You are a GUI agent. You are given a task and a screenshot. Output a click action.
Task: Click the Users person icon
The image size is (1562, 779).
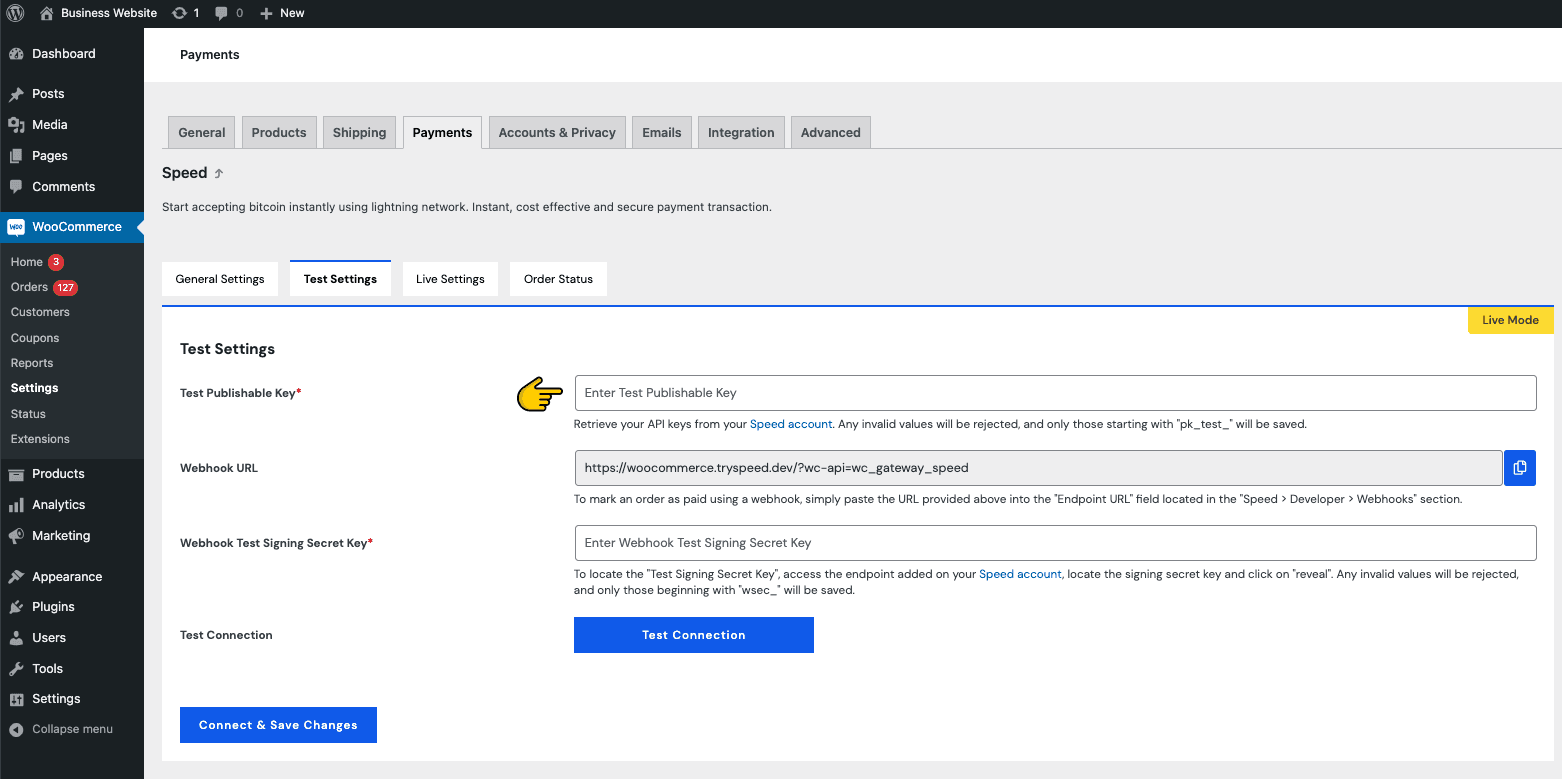point(16,638)
